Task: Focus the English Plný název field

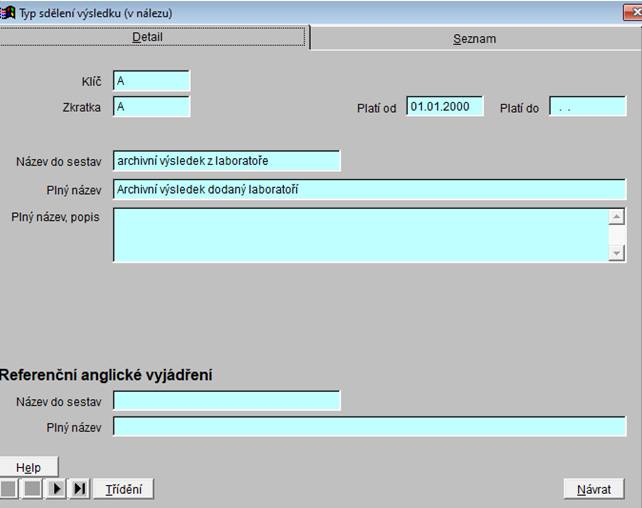Action: pyautogui.click(x=369, y=427)
